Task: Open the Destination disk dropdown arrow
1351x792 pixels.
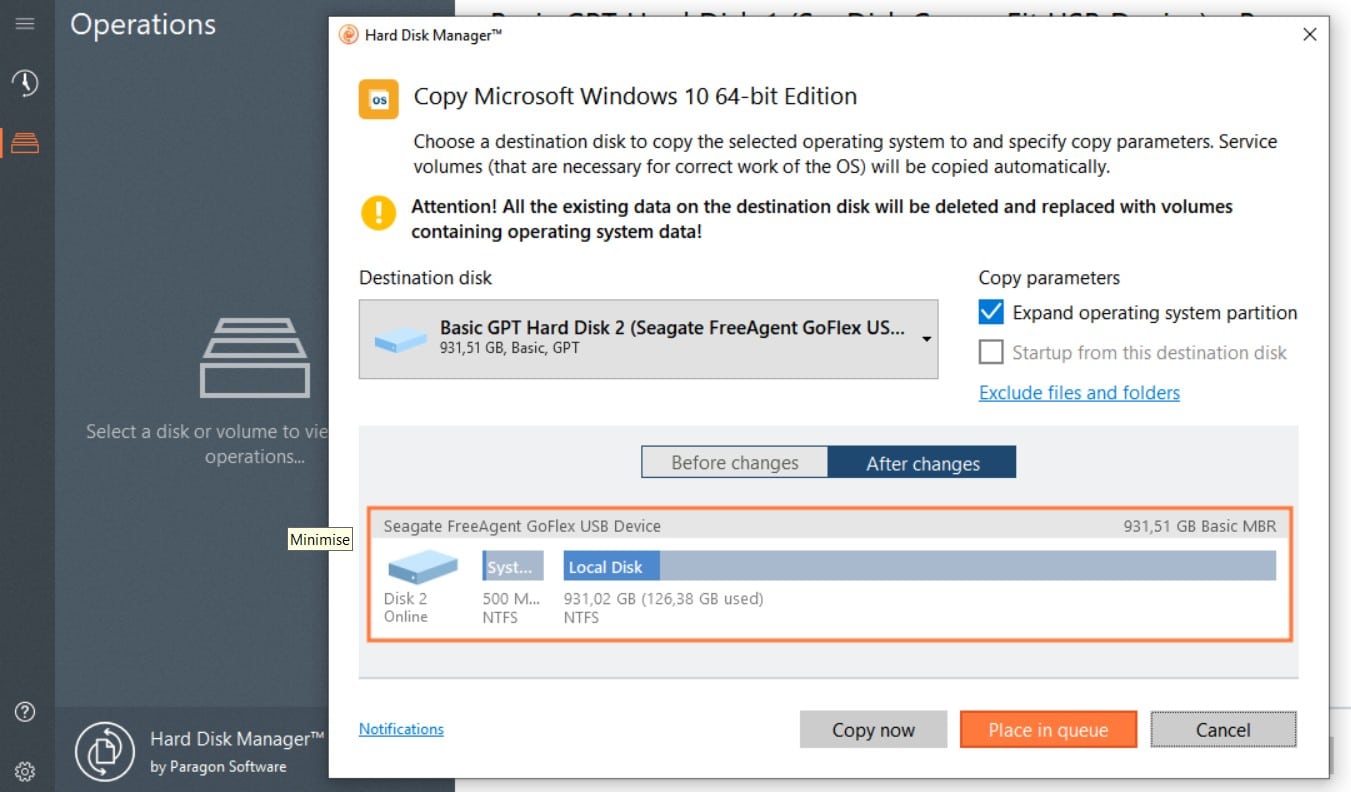Action: tap(927, 339)
